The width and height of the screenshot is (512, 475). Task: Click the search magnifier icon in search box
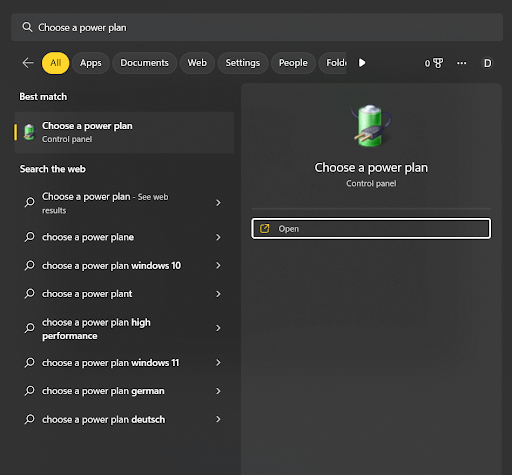click(x=27, y=27)
